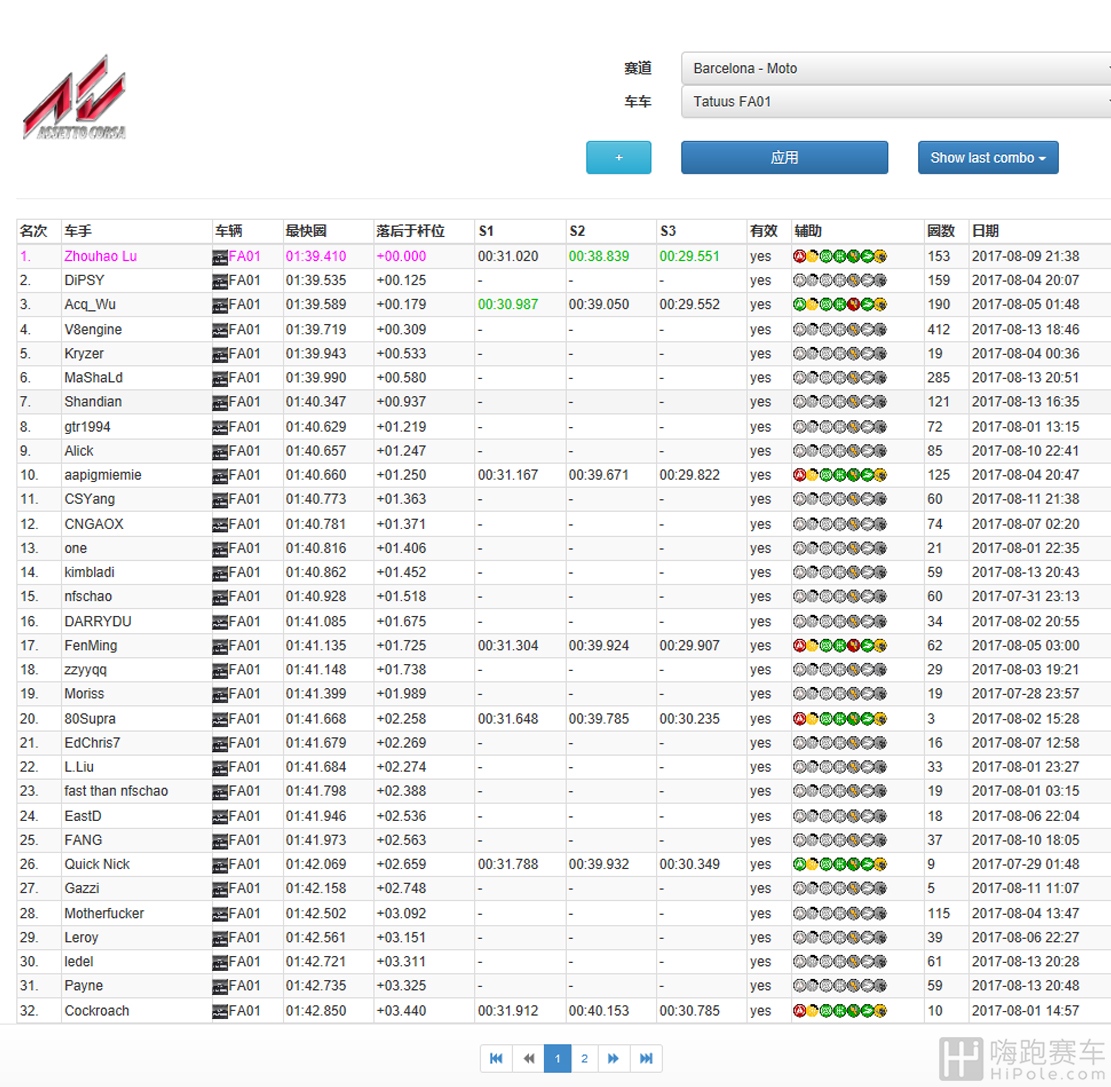Viewport: 1111px width, 1087px height.
Task: Click driver name EdChris7
Action: 92,743
